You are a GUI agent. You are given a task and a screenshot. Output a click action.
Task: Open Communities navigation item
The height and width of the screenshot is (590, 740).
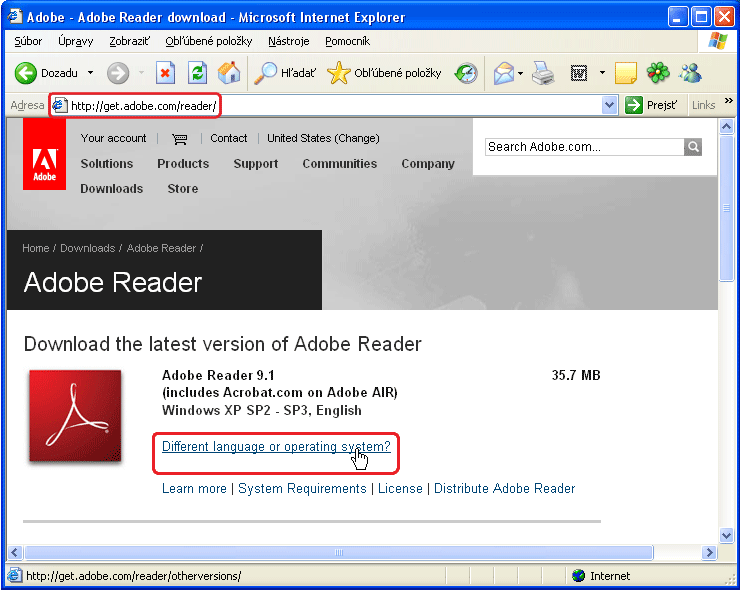click(x=340, y=164)
